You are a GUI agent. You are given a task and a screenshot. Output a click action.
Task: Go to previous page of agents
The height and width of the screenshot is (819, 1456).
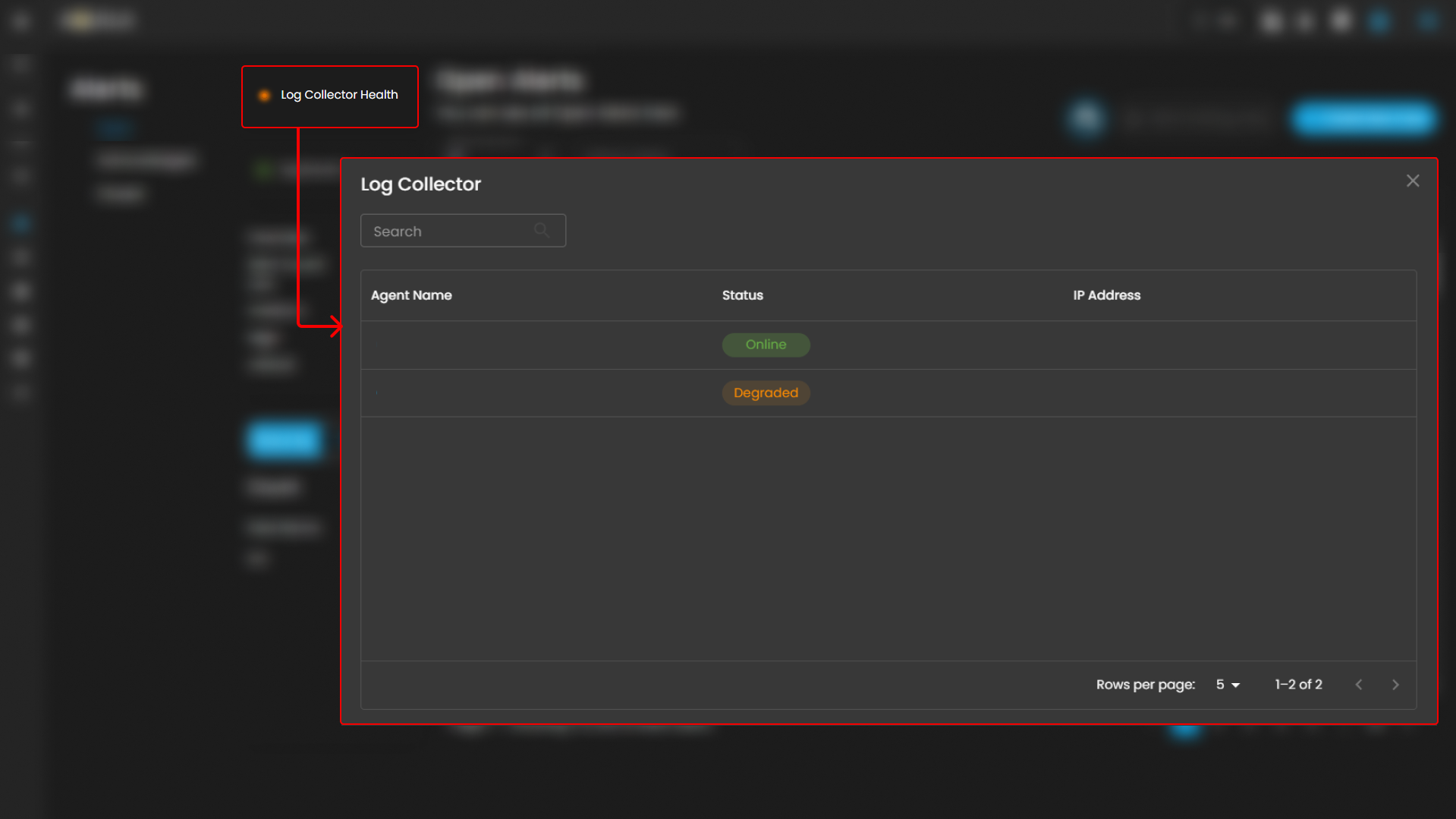click(1358, 685)
